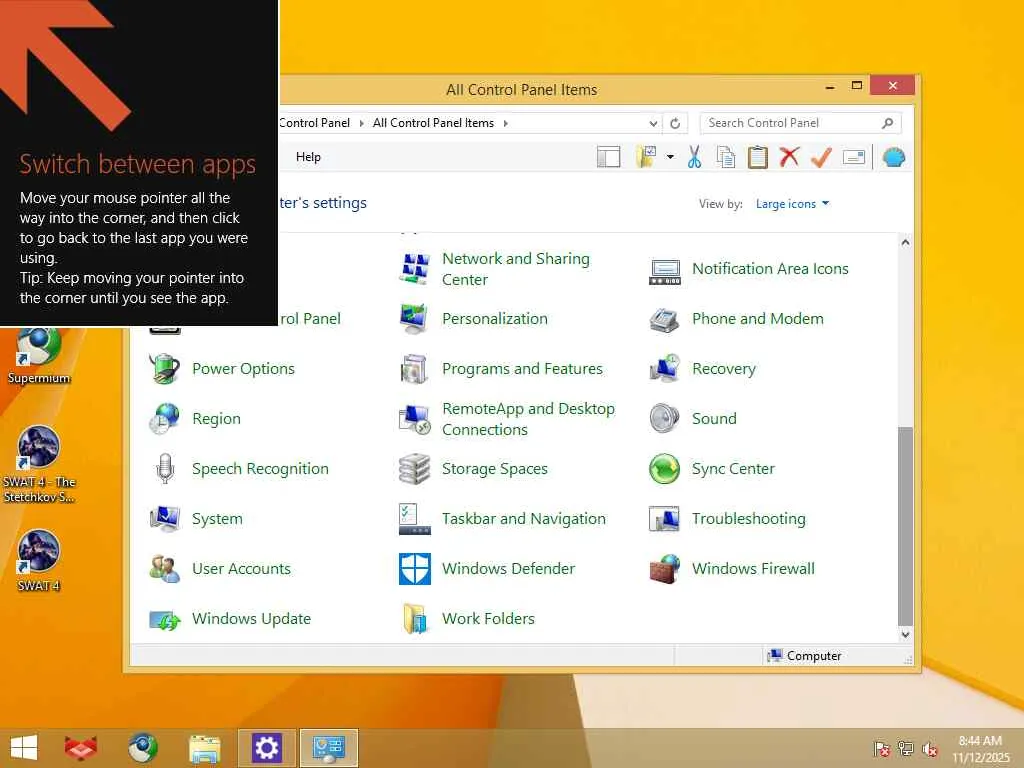This screenshot has width=1024, height=768.
Task: Click the address bar refresh button
Action: (x=675, y=123)
